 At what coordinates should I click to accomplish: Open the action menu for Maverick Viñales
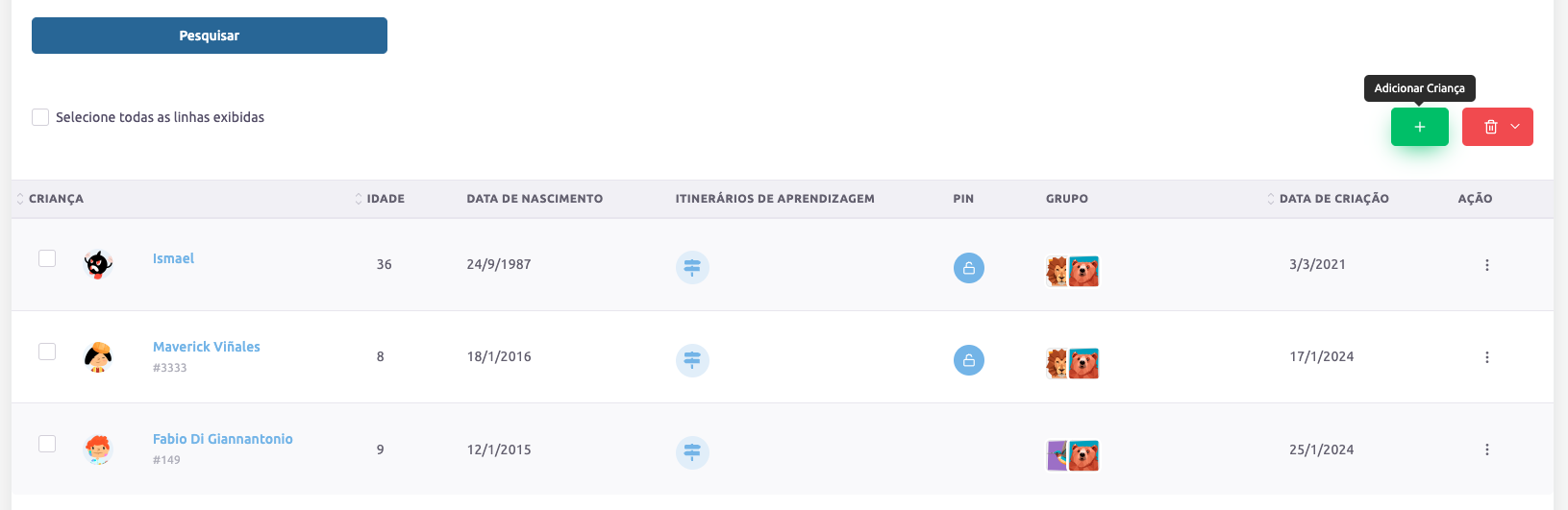1486,357
